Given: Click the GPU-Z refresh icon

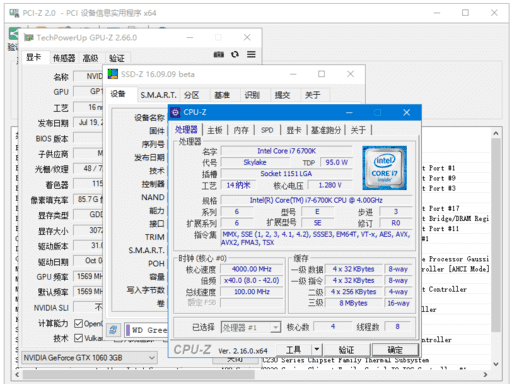Looking at the screenshot, I should point(235,54).
